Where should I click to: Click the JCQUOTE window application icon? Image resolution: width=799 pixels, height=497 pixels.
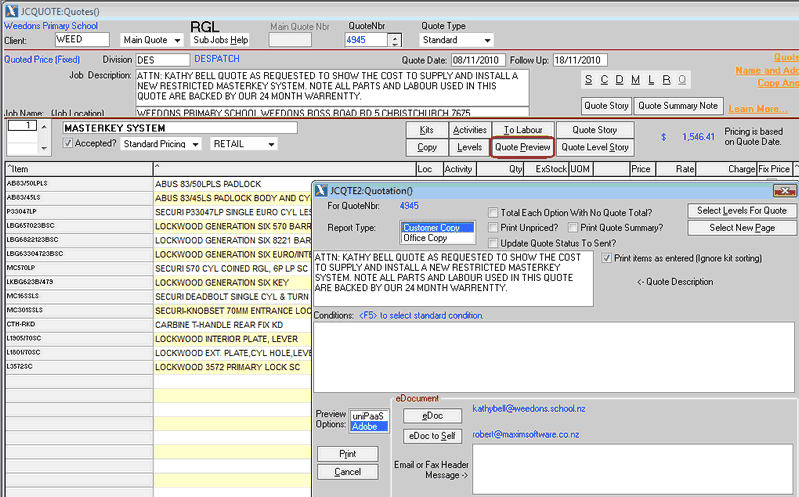[11, 11]
